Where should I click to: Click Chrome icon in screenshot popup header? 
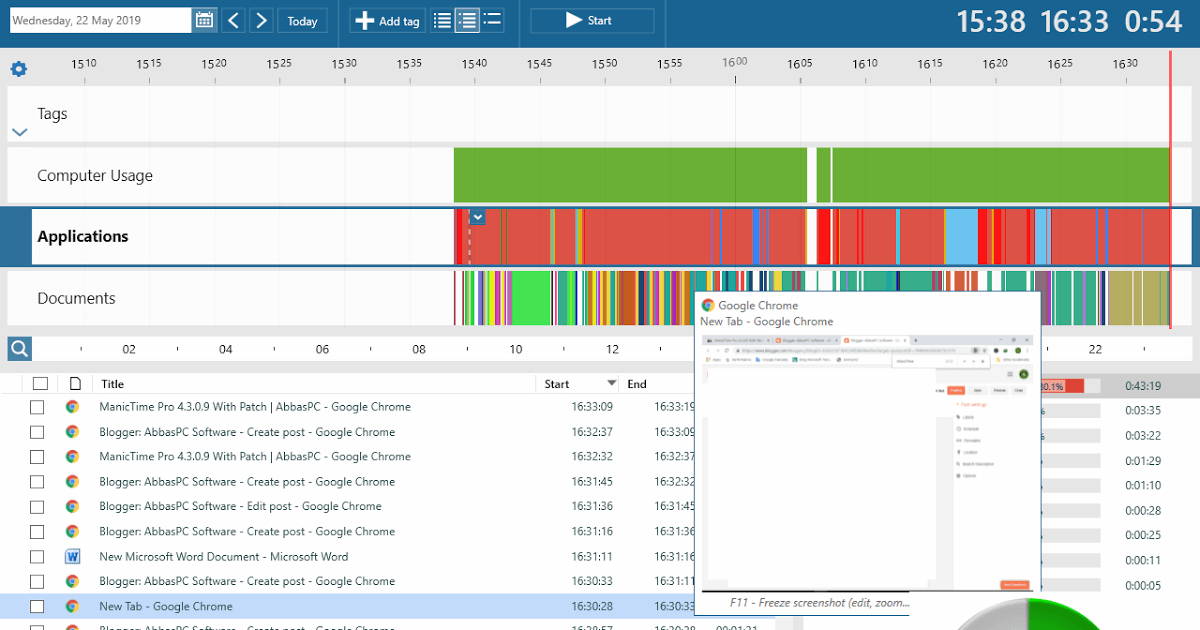pos(708,306)
